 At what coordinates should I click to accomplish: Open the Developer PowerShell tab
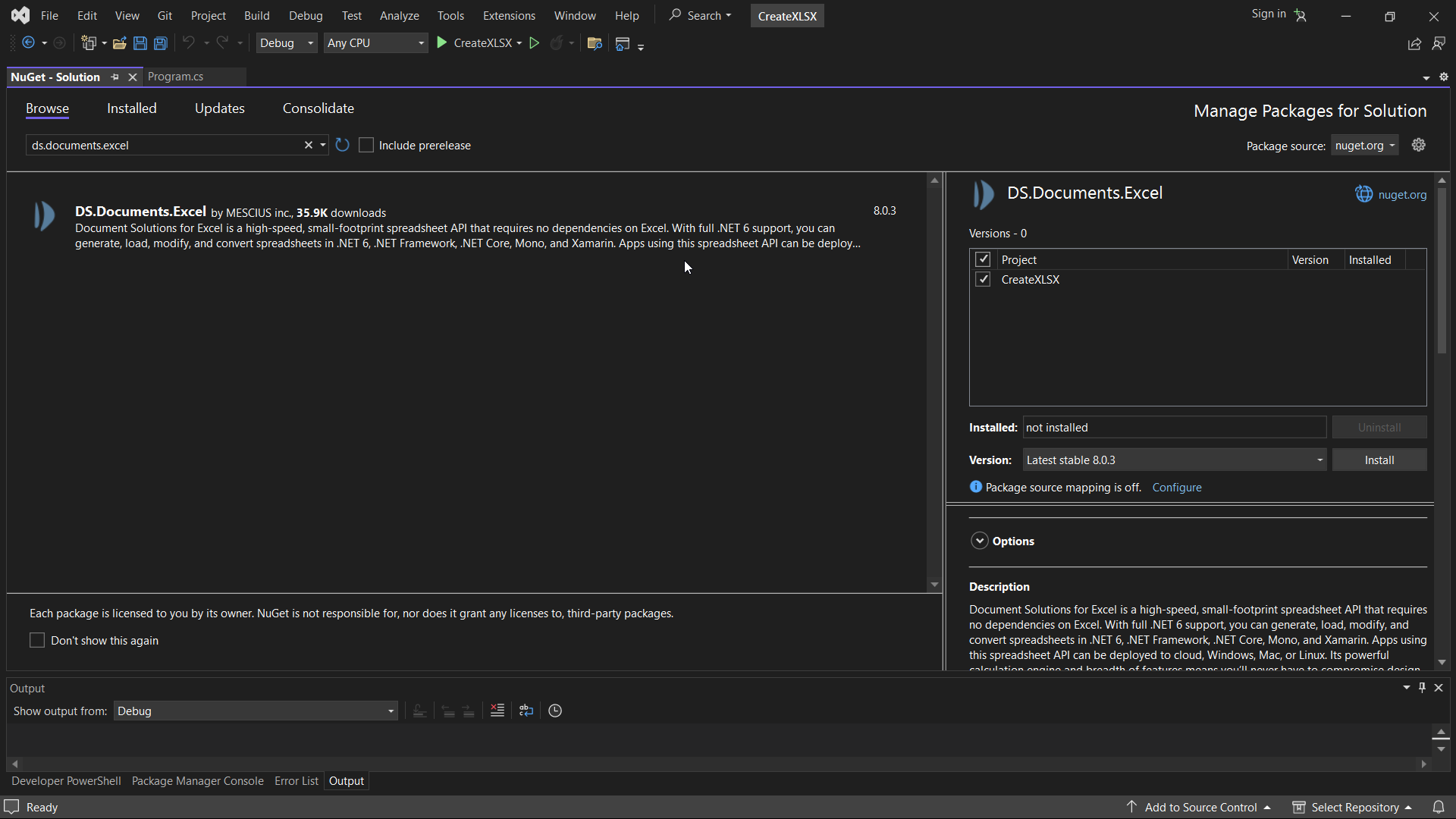[x=66, y=781]
